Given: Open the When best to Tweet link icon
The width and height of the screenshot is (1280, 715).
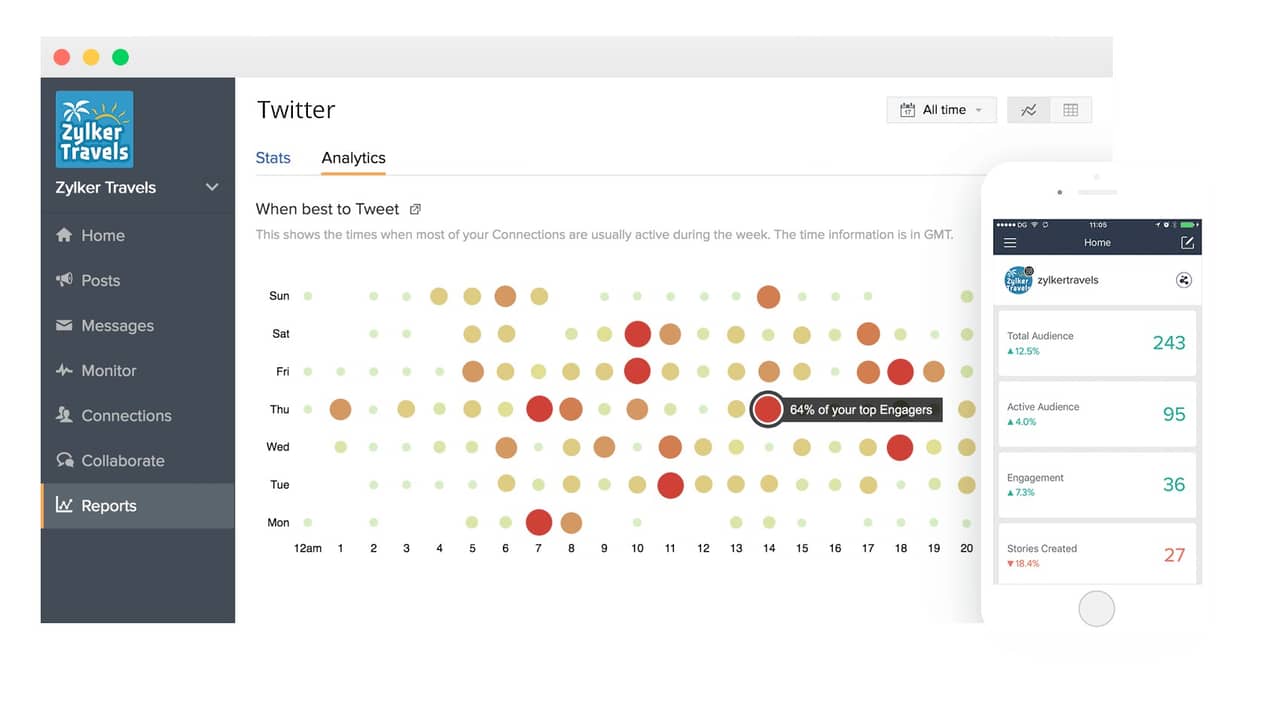Looking at the screenshot, I should click(x=417, y=209).
